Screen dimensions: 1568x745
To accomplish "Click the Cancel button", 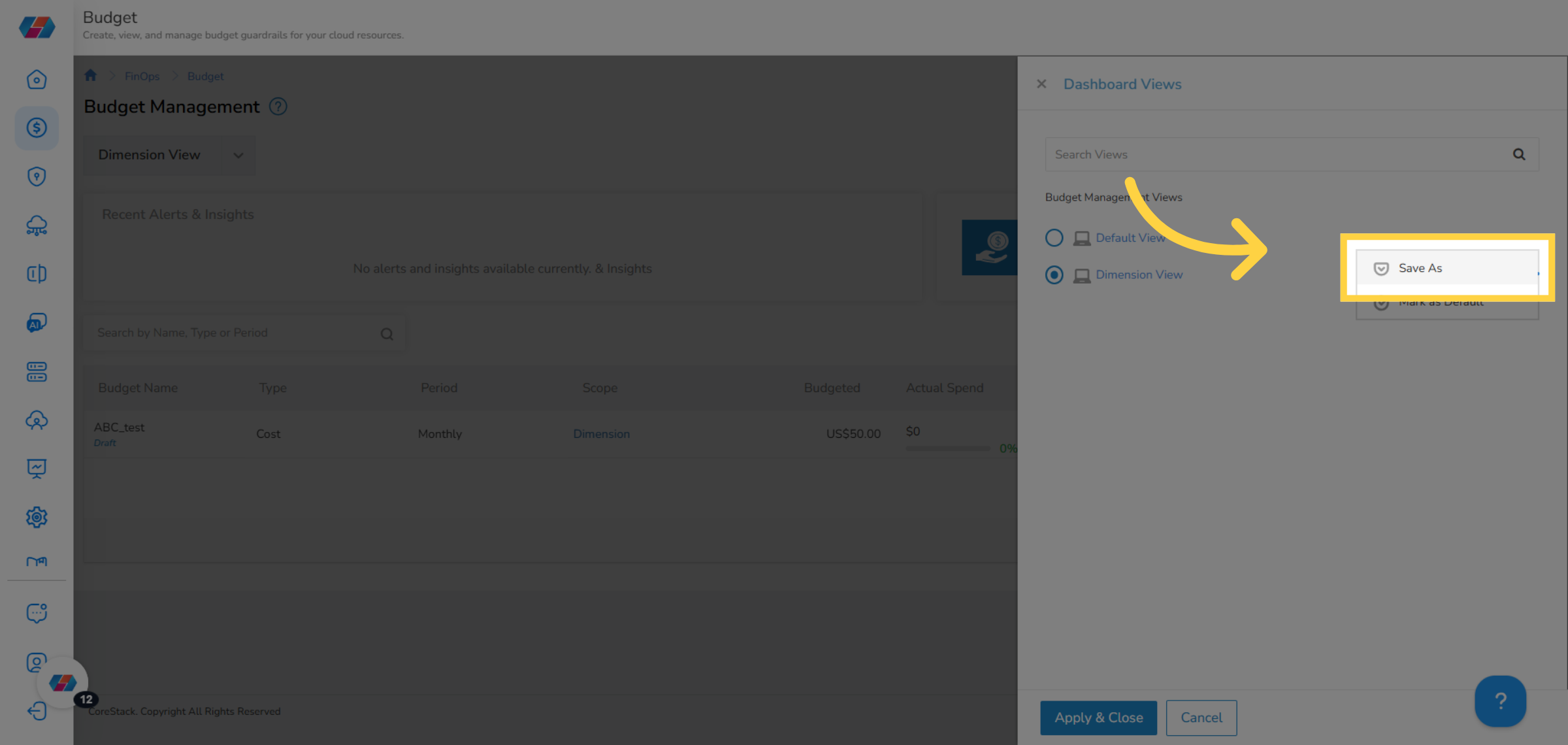I will [x=1201, y=717].
